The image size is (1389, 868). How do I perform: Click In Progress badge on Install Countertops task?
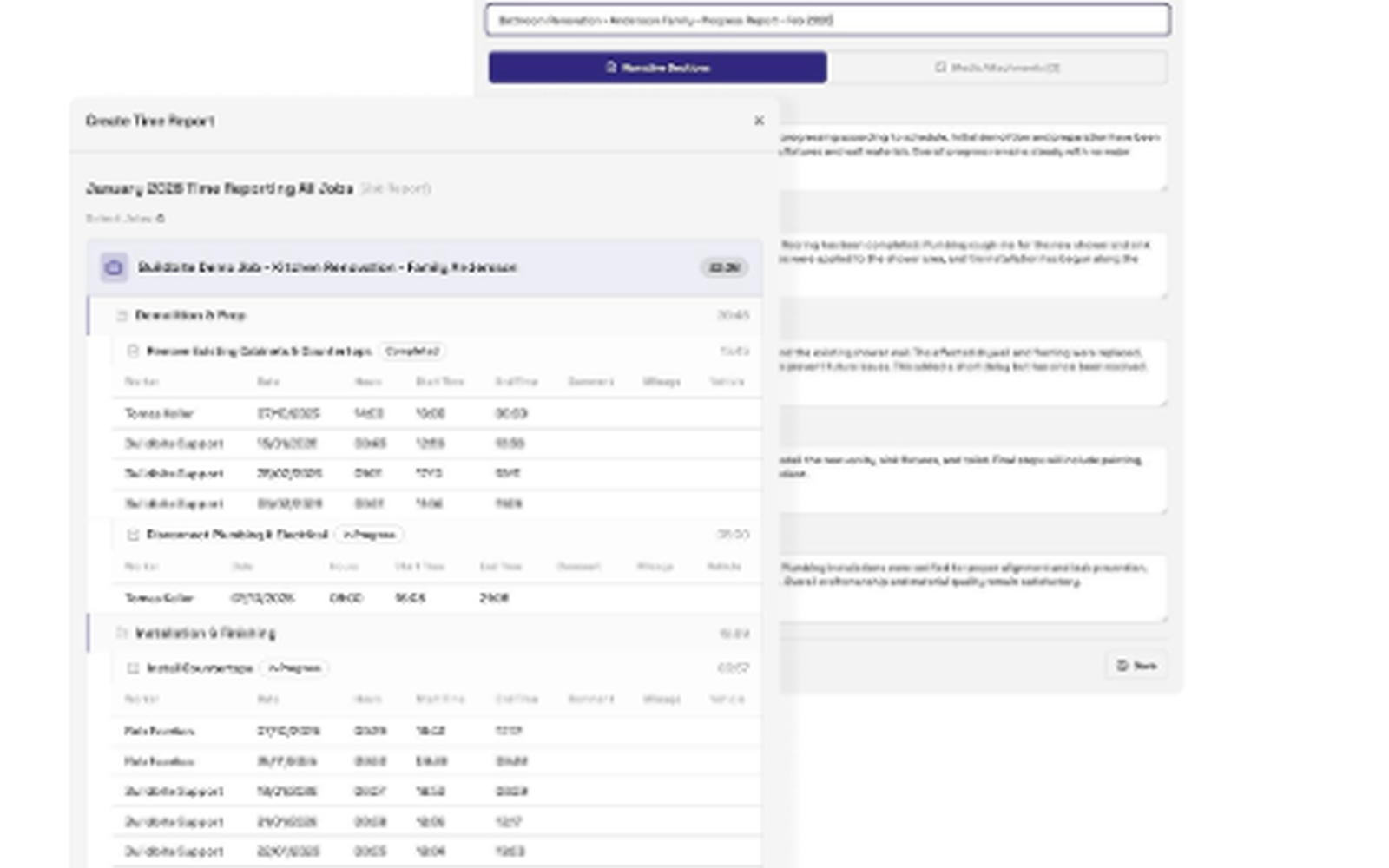pos(295,668)
